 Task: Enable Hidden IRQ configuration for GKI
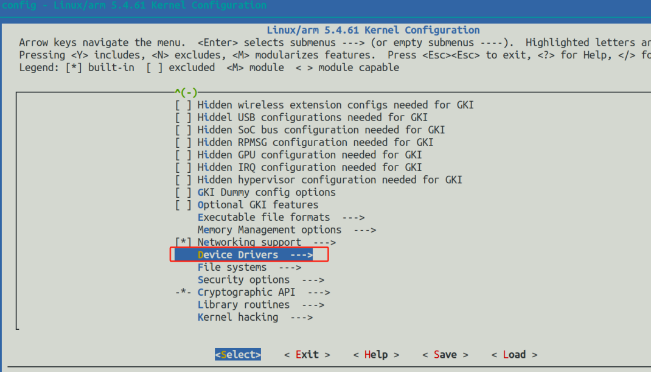pyautogui.click(x=183, y=167)
